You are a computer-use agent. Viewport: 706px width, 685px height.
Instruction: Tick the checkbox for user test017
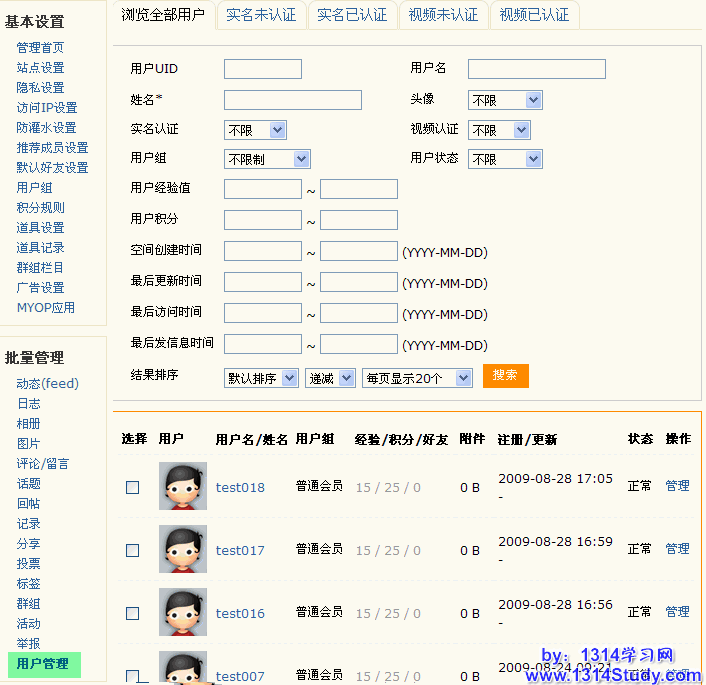(x=133, y=550)
